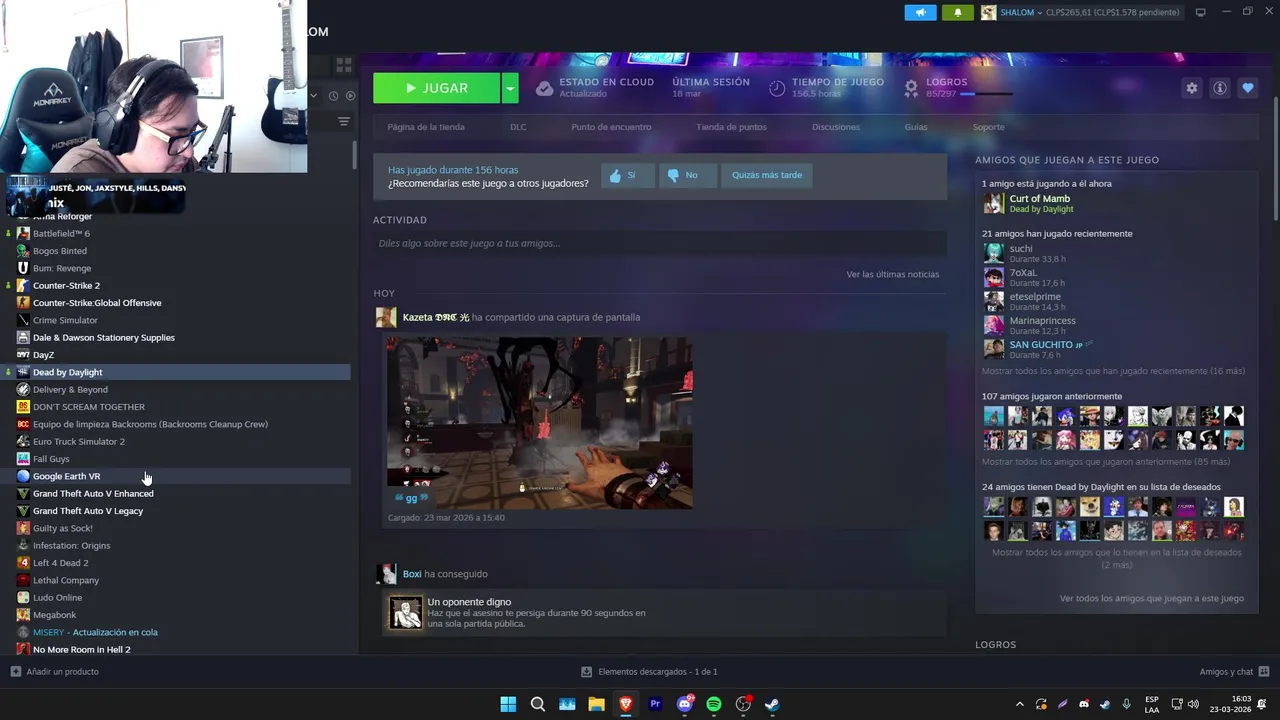Image resolution: width=1280 pixels, height=720 pixels.
Task: Open Kazeta's shared screenshot thumbnail
Action: (x=540, y=423)
